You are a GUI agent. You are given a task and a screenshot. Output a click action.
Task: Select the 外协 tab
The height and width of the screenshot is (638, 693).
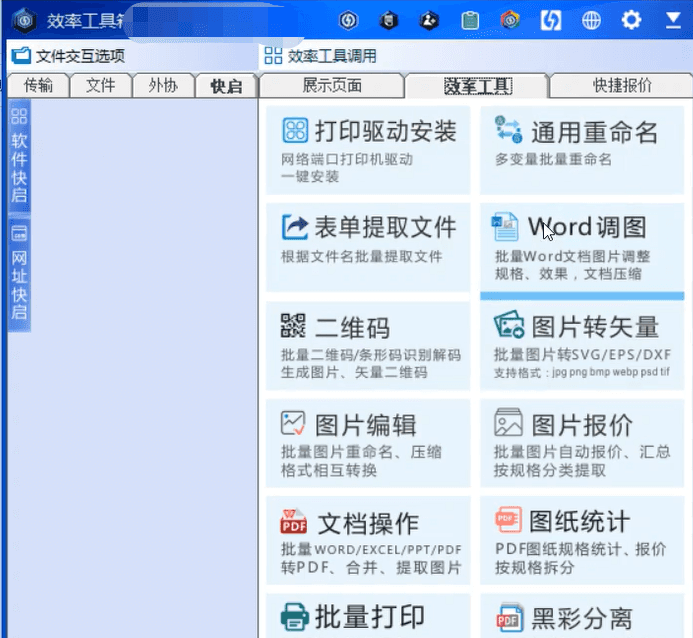coord(162,86)
